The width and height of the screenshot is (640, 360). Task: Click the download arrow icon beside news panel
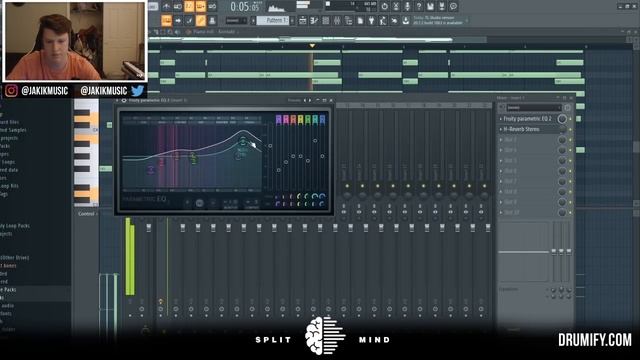pos(405,20)
